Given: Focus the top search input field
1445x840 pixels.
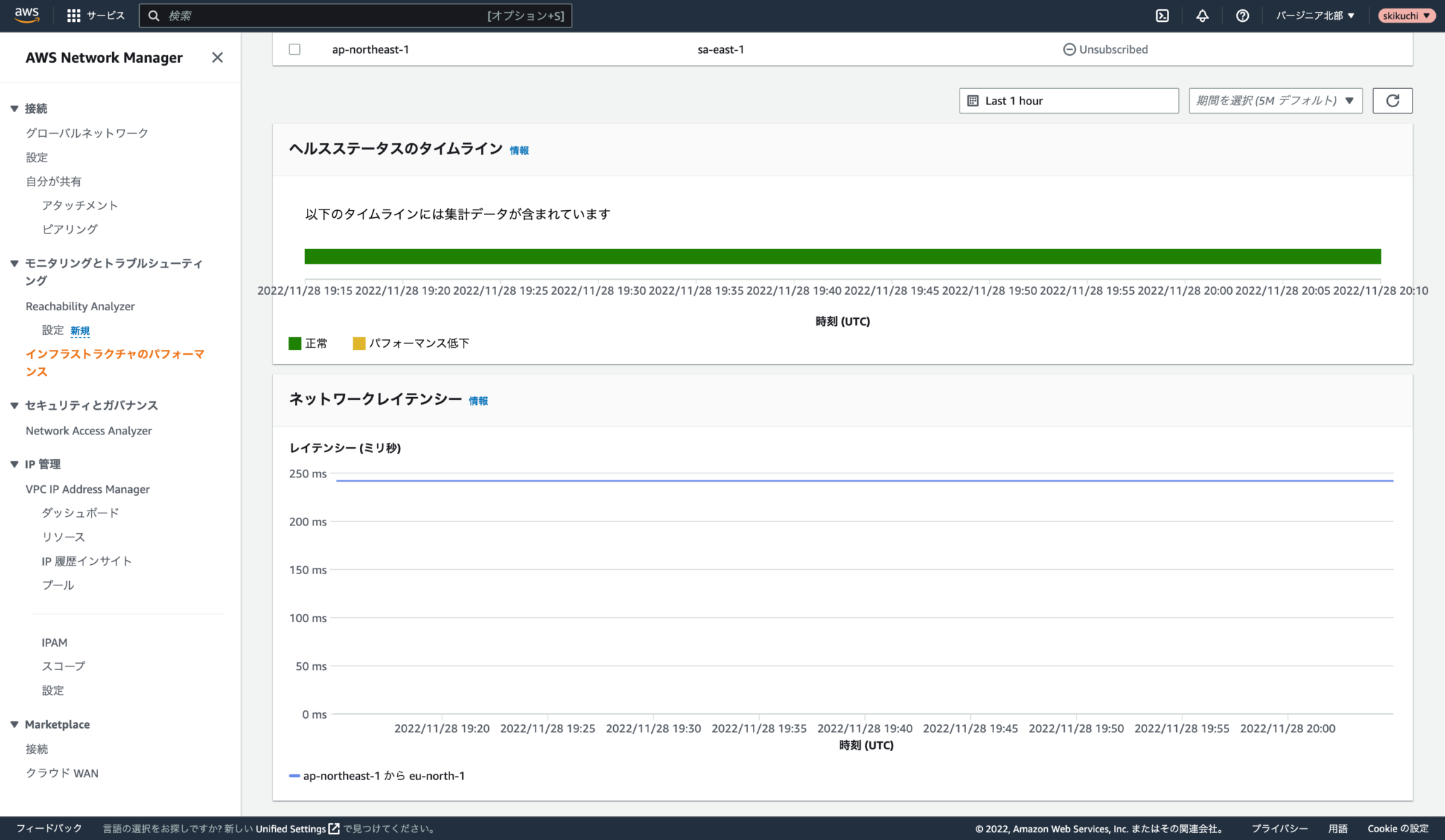Looking at the screenshot, I should click(x=355, y=16).
